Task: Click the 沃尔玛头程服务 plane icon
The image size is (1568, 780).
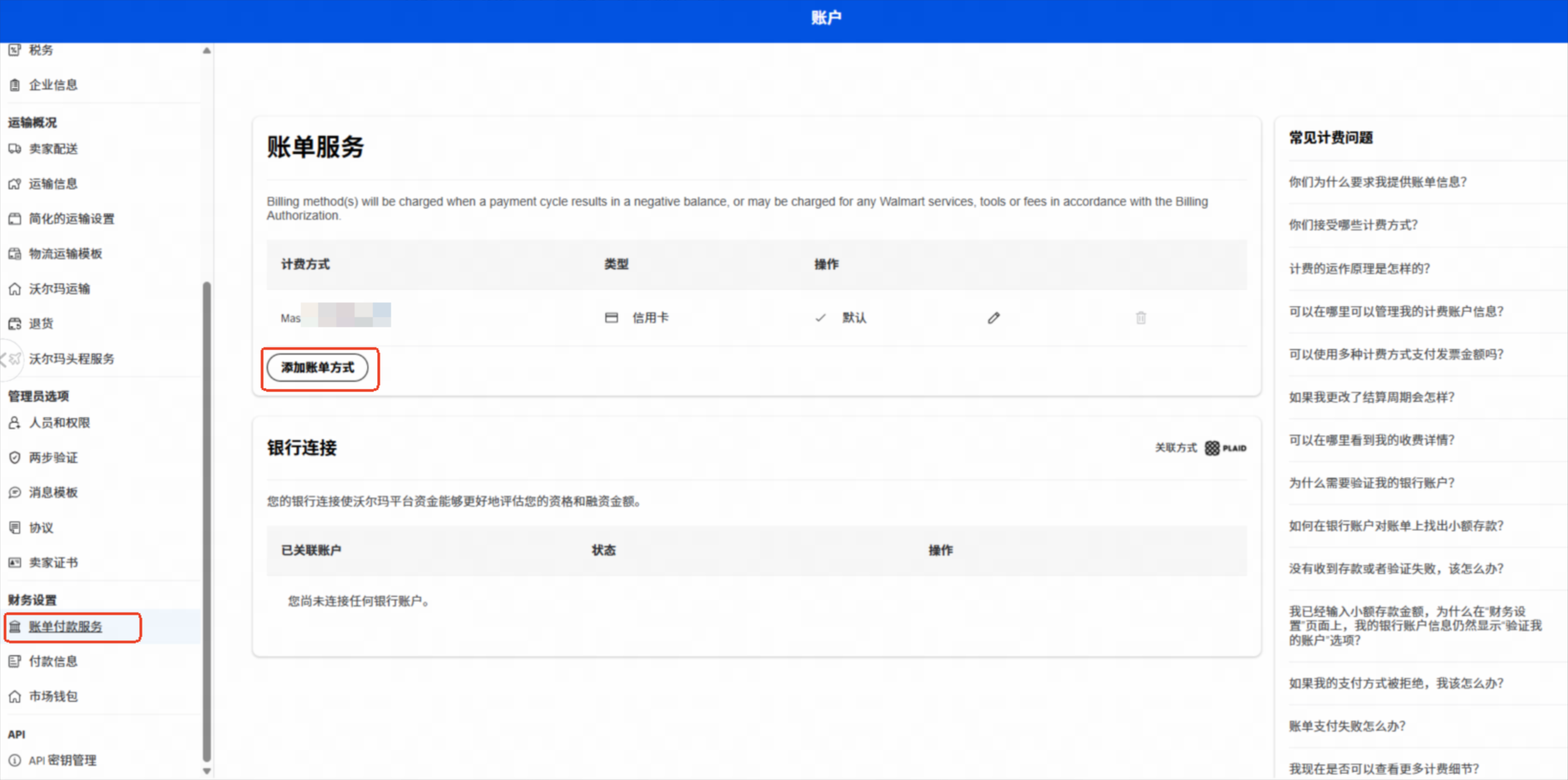Action: [x=15, y=359]
